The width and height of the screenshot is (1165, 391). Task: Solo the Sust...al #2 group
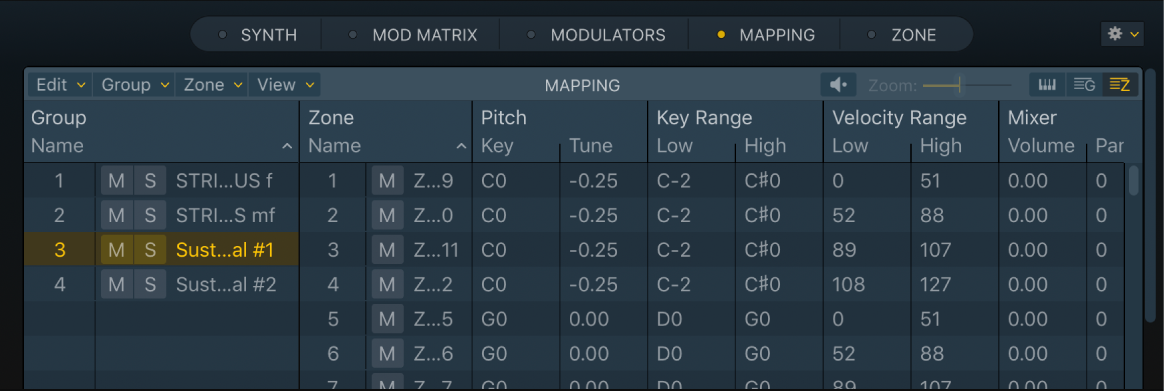[x=150, y=285]
